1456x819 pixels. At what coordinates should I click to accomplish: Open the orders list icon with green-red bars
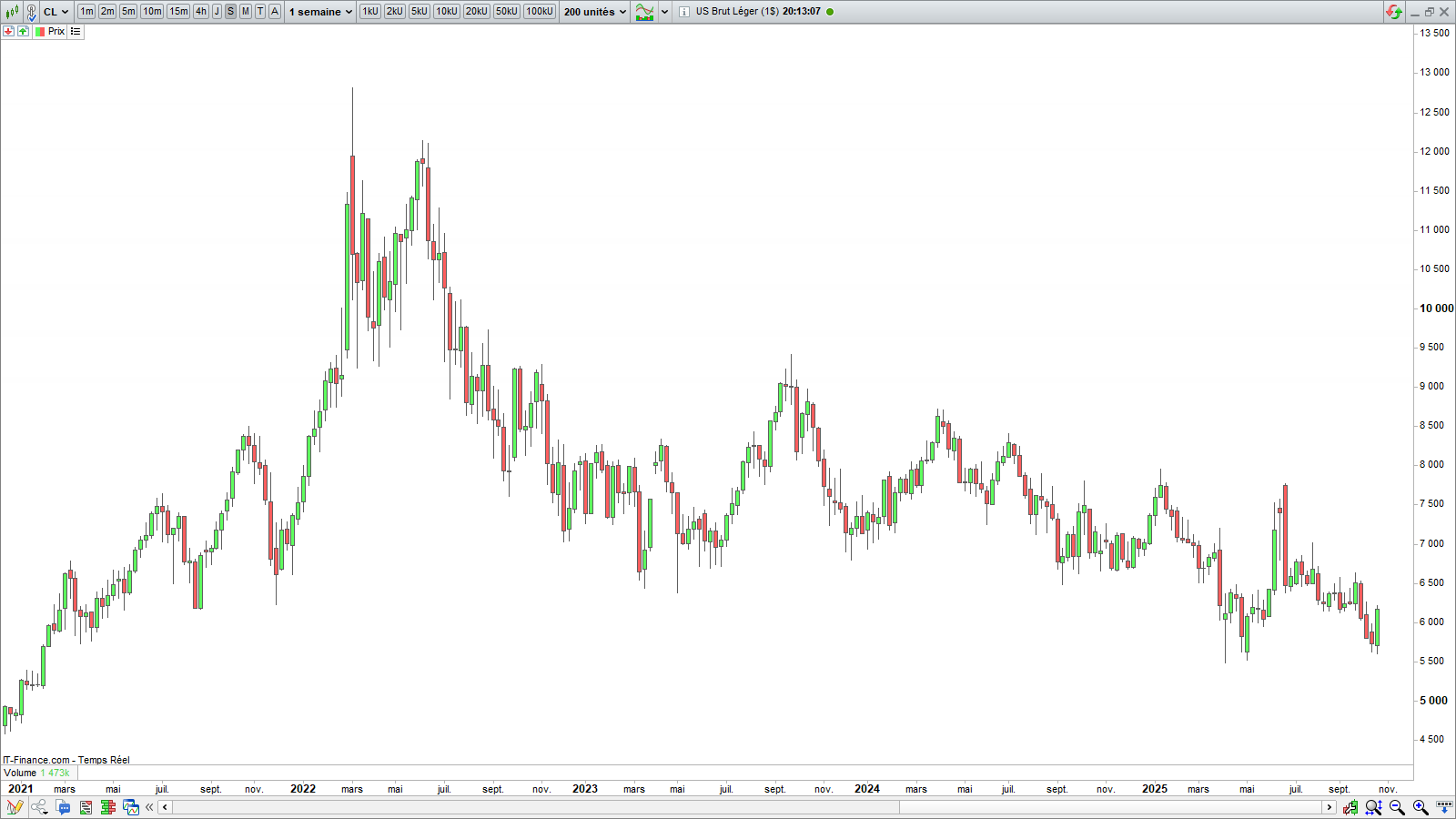108,807
